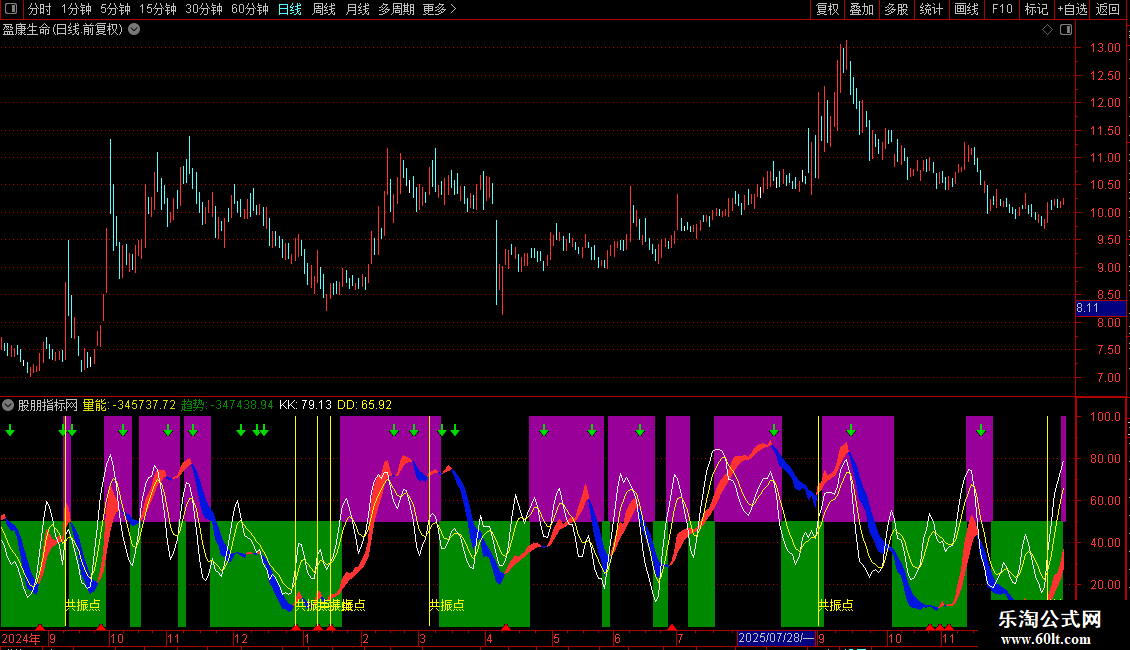The height and width of the screenshot is (650, 1130).
Task: Click the KK: 79.13 readout
Action: pos(306,405)
